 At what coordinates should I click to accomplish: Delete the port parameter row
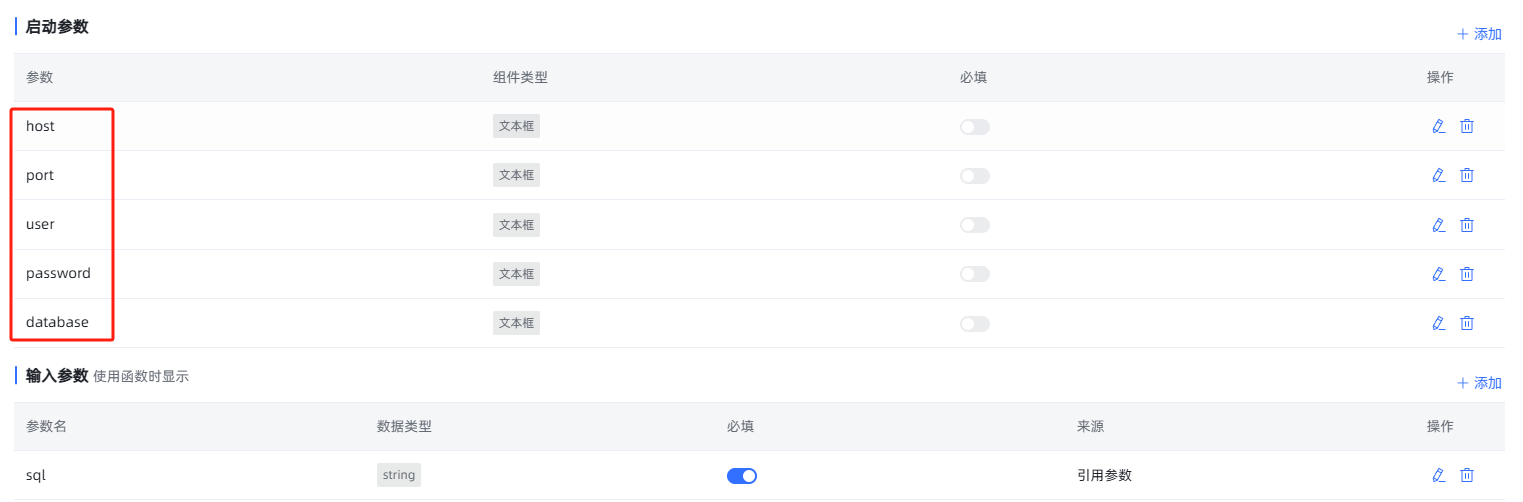point(1467,175)
